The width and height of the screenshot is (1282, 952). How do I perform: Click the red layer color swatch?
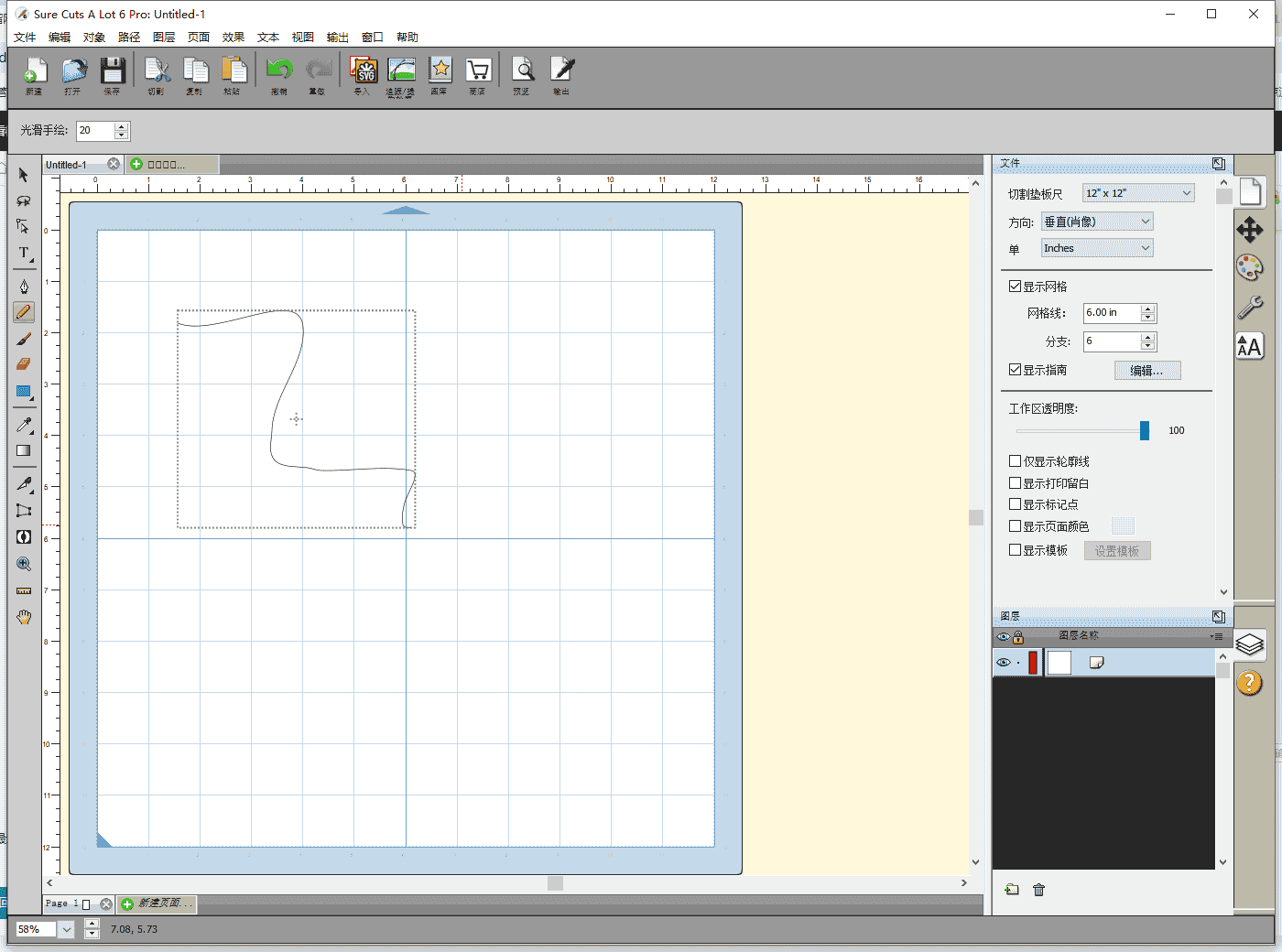click(1033, 663)
